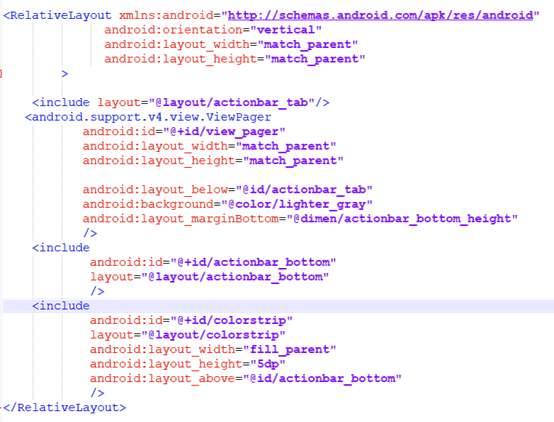Click the layout_below @id/actionbar_tab value

(304, 190)
